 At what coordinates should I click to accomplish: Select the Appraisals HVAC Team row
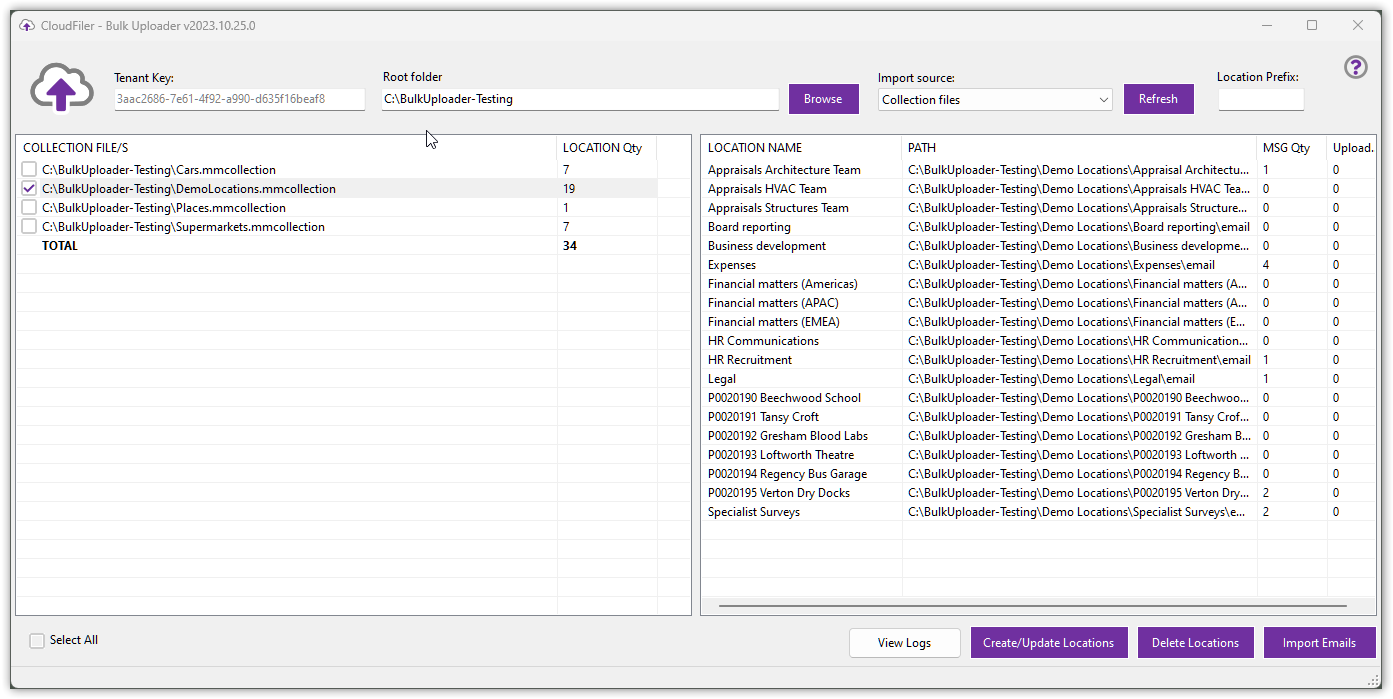click(1038, 189)
